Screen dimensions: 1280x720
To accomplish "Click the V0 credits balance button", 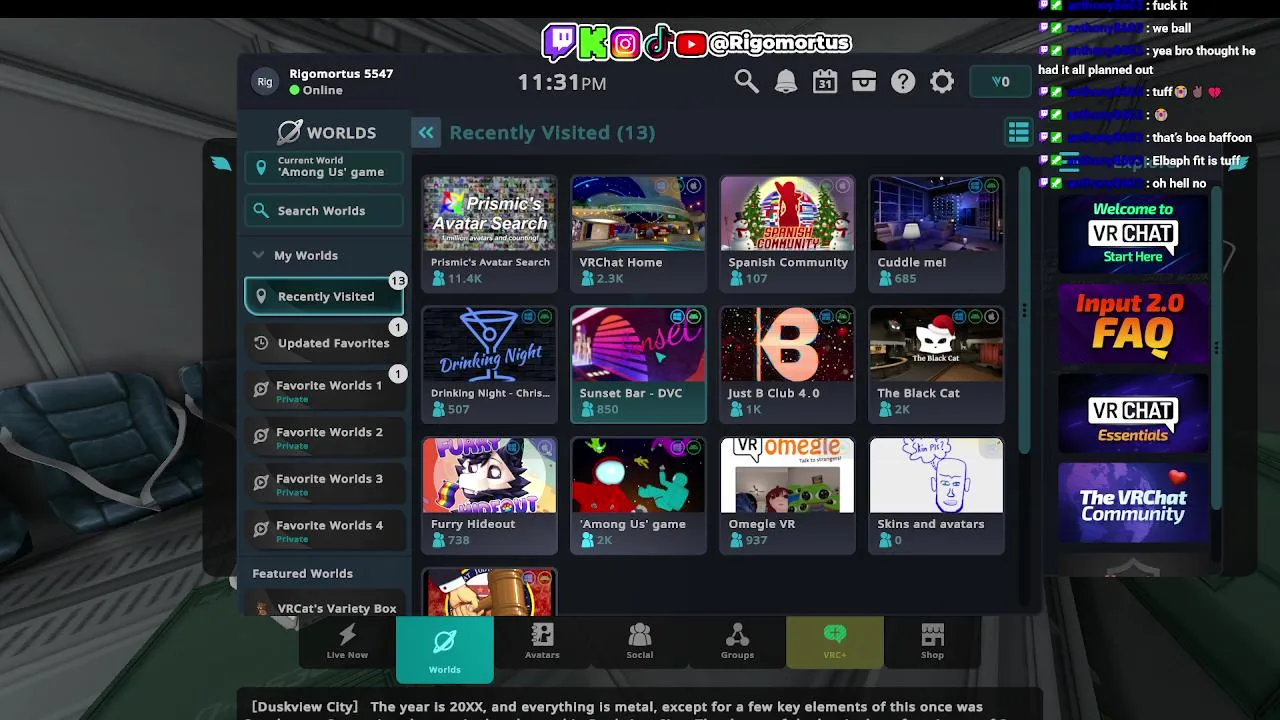I will [x=1000, y=82].
